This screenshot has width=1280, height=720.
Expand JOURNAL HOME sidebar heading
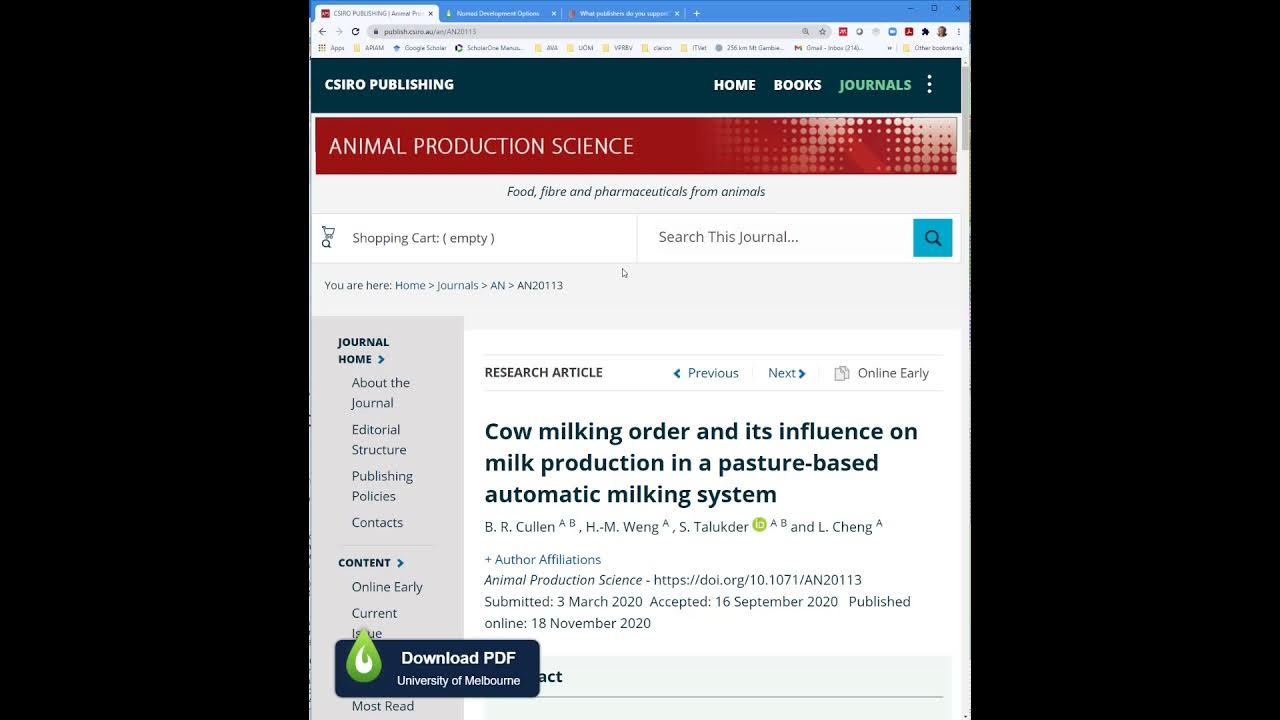coord(362,350)
